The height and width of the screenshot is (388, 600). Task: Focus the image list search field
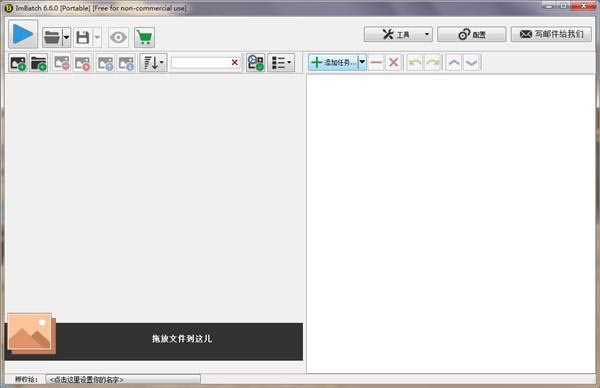(x=200, y=63)
